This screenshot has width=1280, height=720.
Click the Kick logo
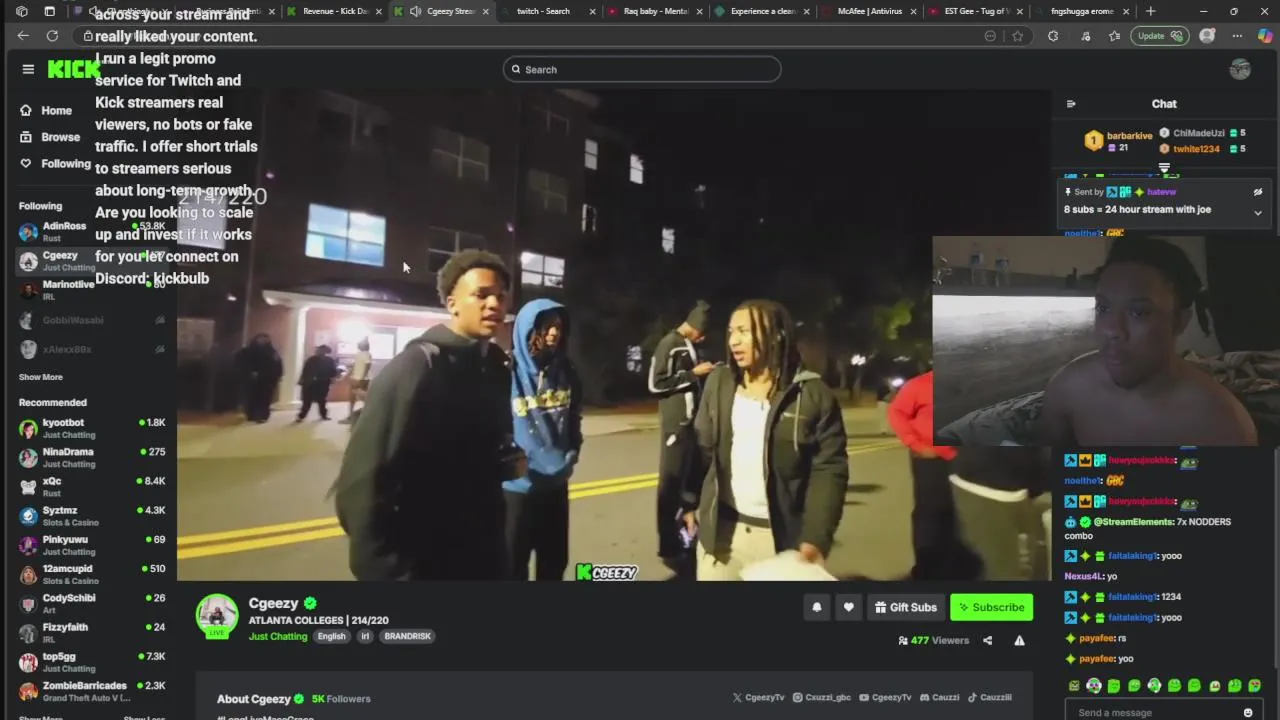(x=74, y=69)
